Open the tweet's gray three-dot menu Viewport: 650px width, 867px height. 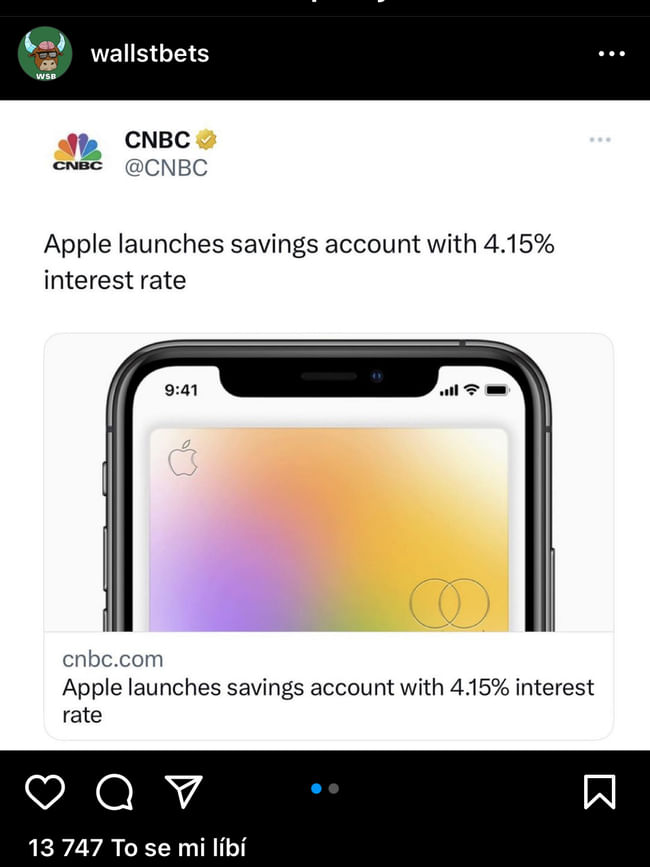pos(599,139)
